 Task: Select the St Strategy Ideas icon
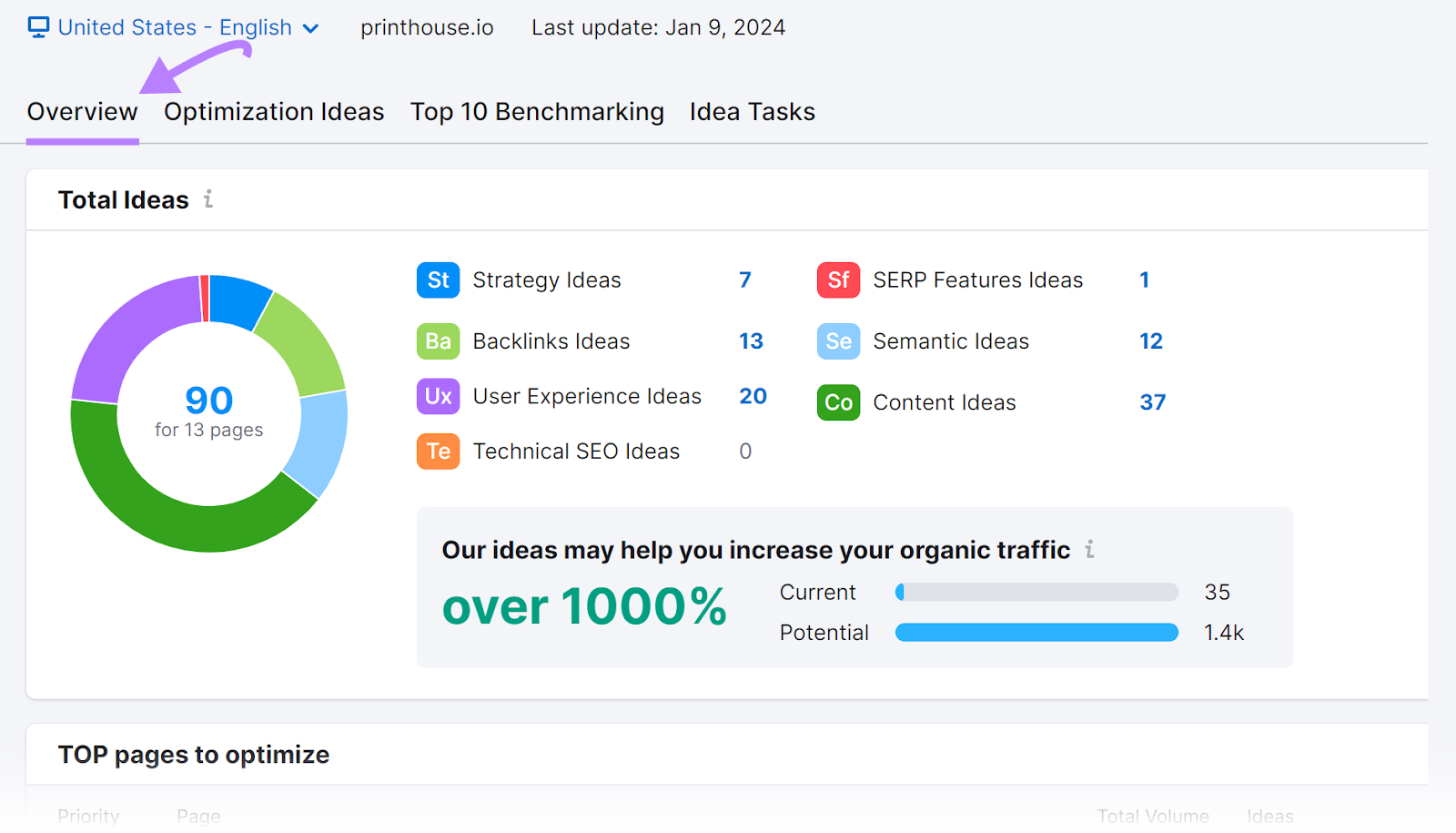[438, 279]
